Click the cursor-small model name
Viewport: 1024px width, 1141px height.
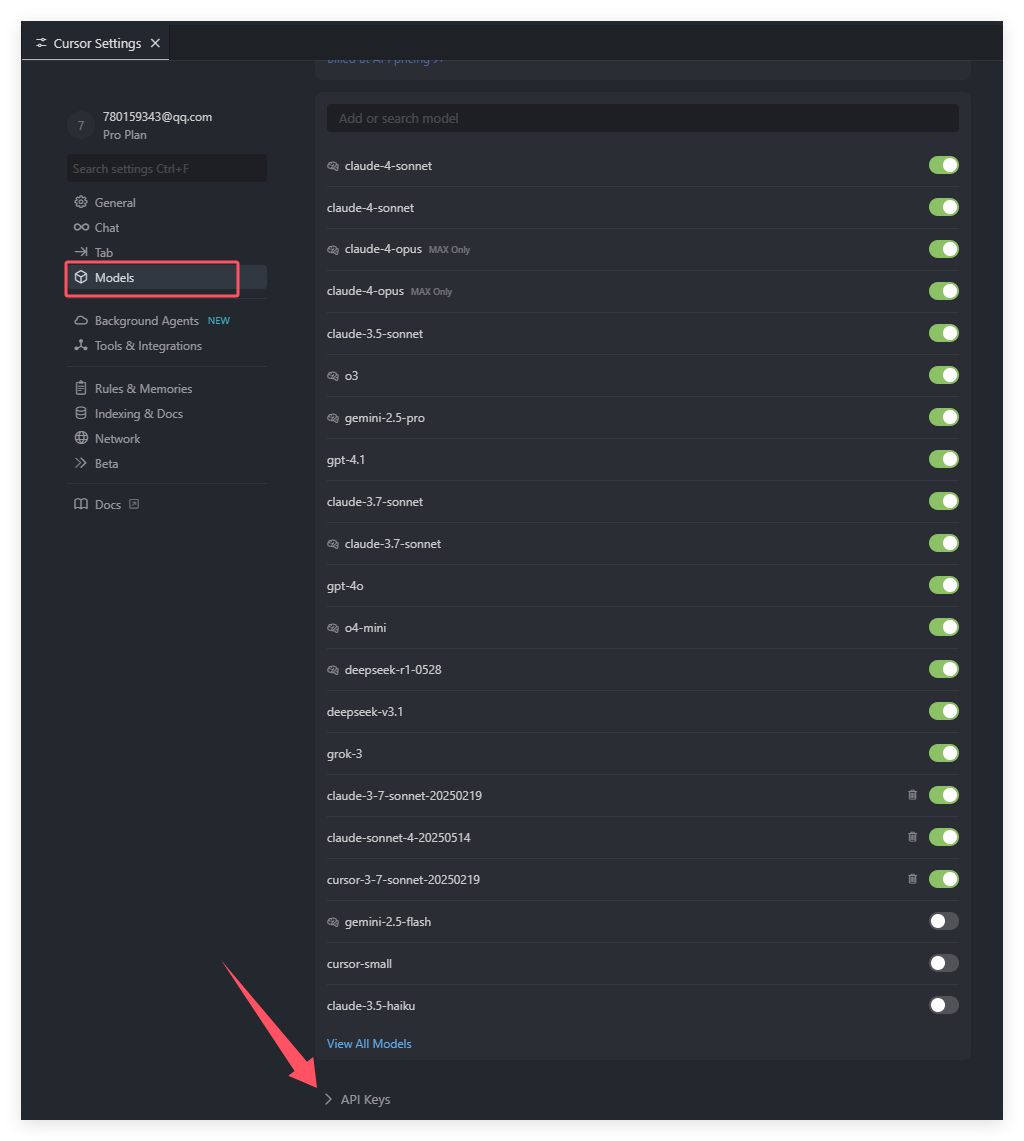pos(360,964)
